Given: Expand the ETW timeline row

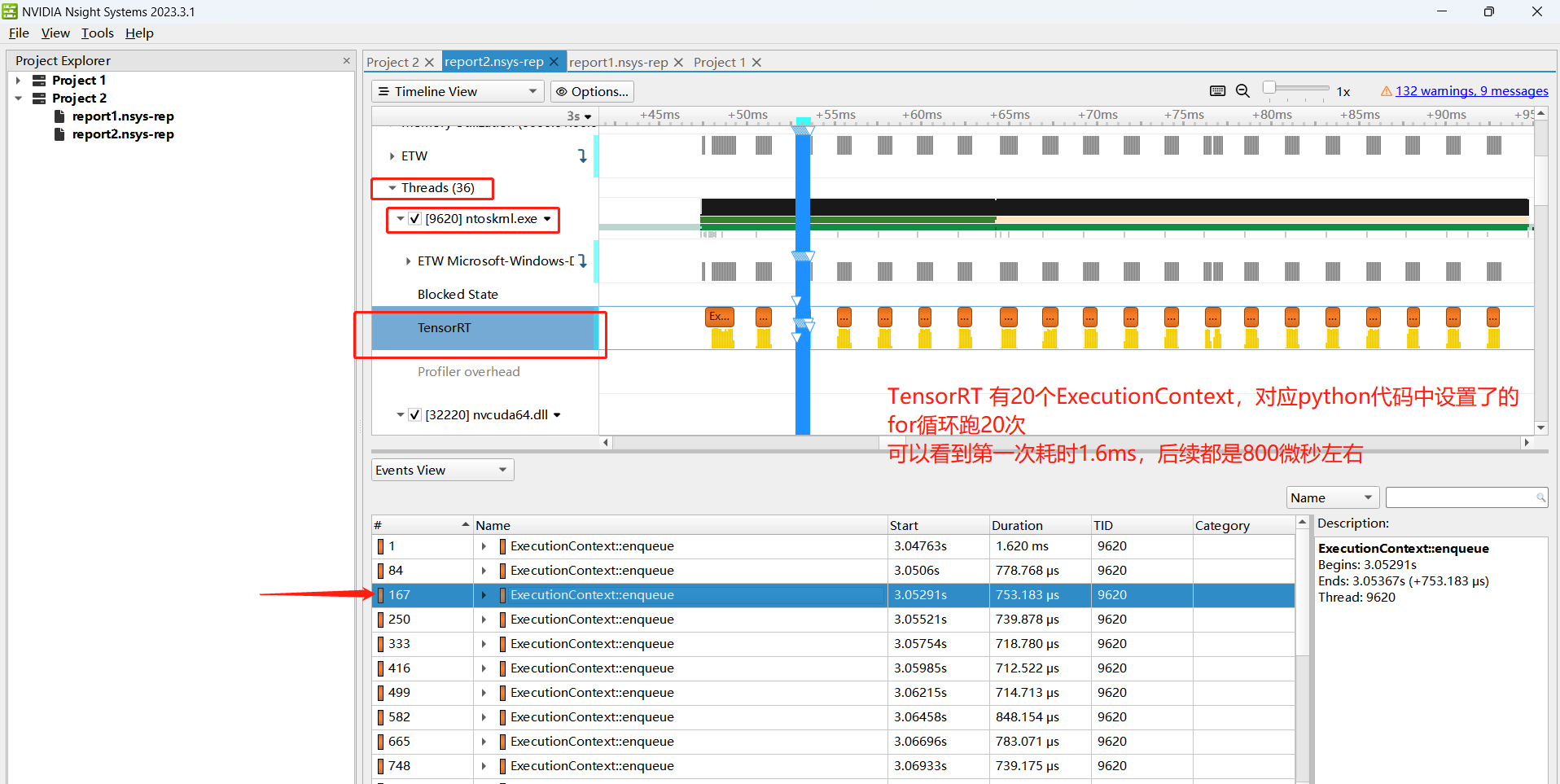Looking at the screenshot, I should tap(392, 156).
